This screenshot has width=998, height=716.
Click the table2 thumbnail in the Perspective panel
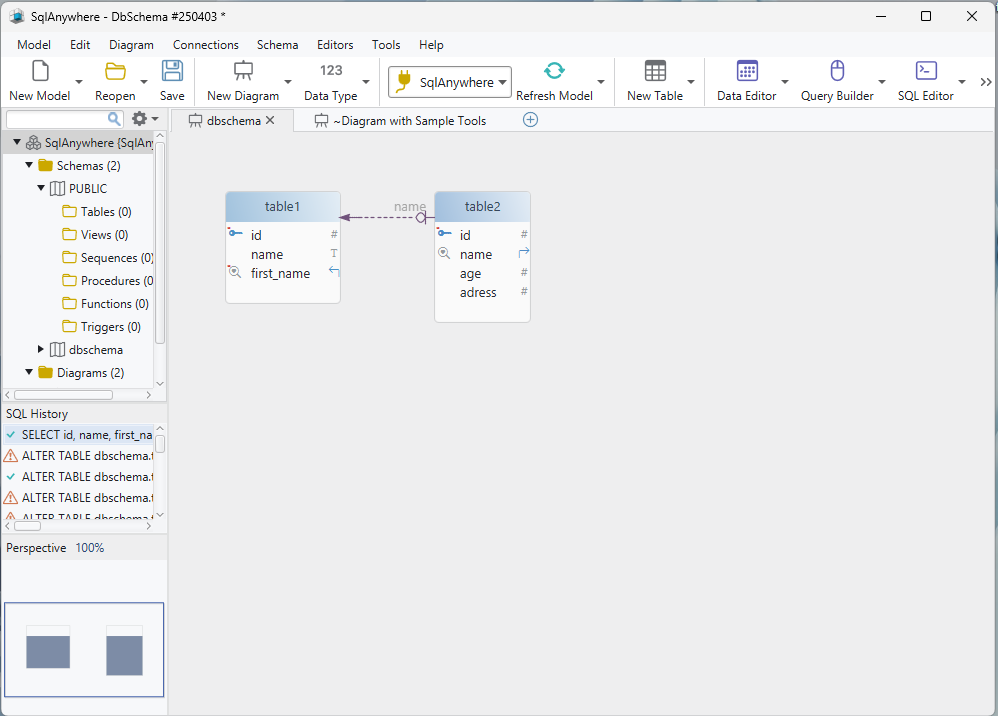(124, 649)
